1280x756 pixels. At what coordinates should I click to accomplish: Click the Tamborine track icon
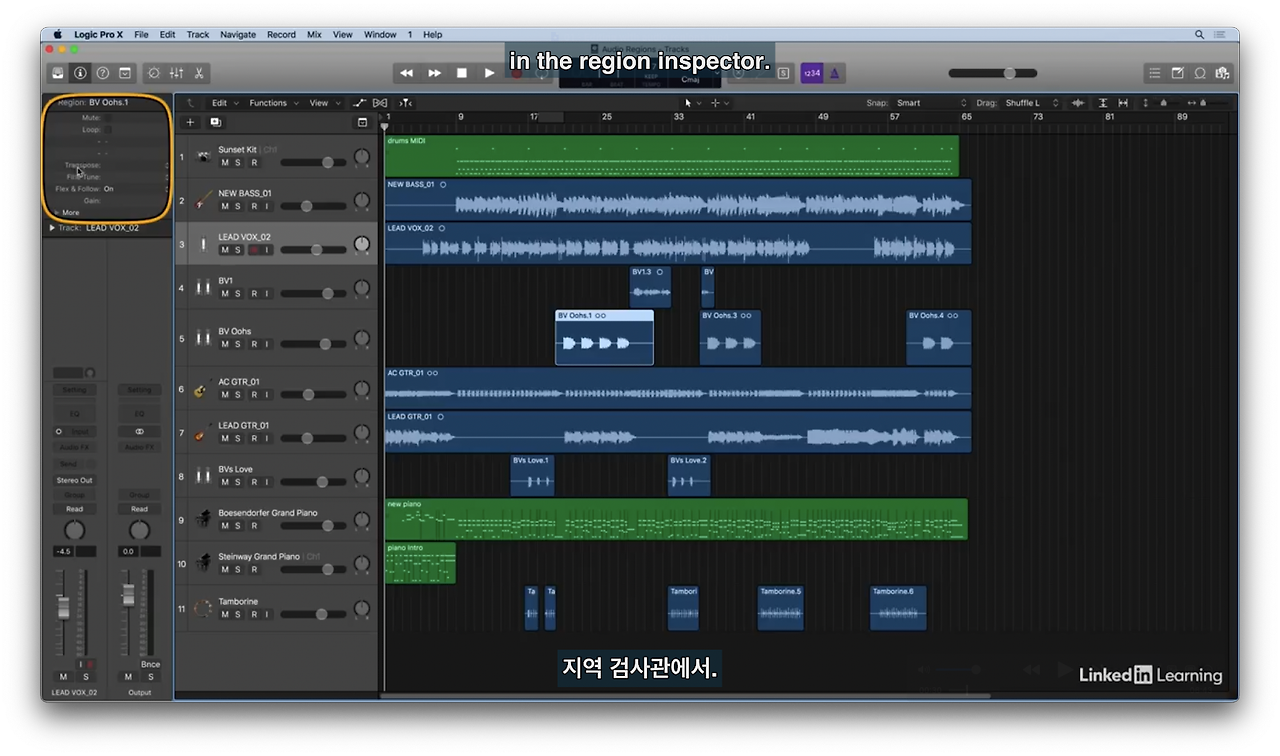pyautogui.click(x=204, y=608)
